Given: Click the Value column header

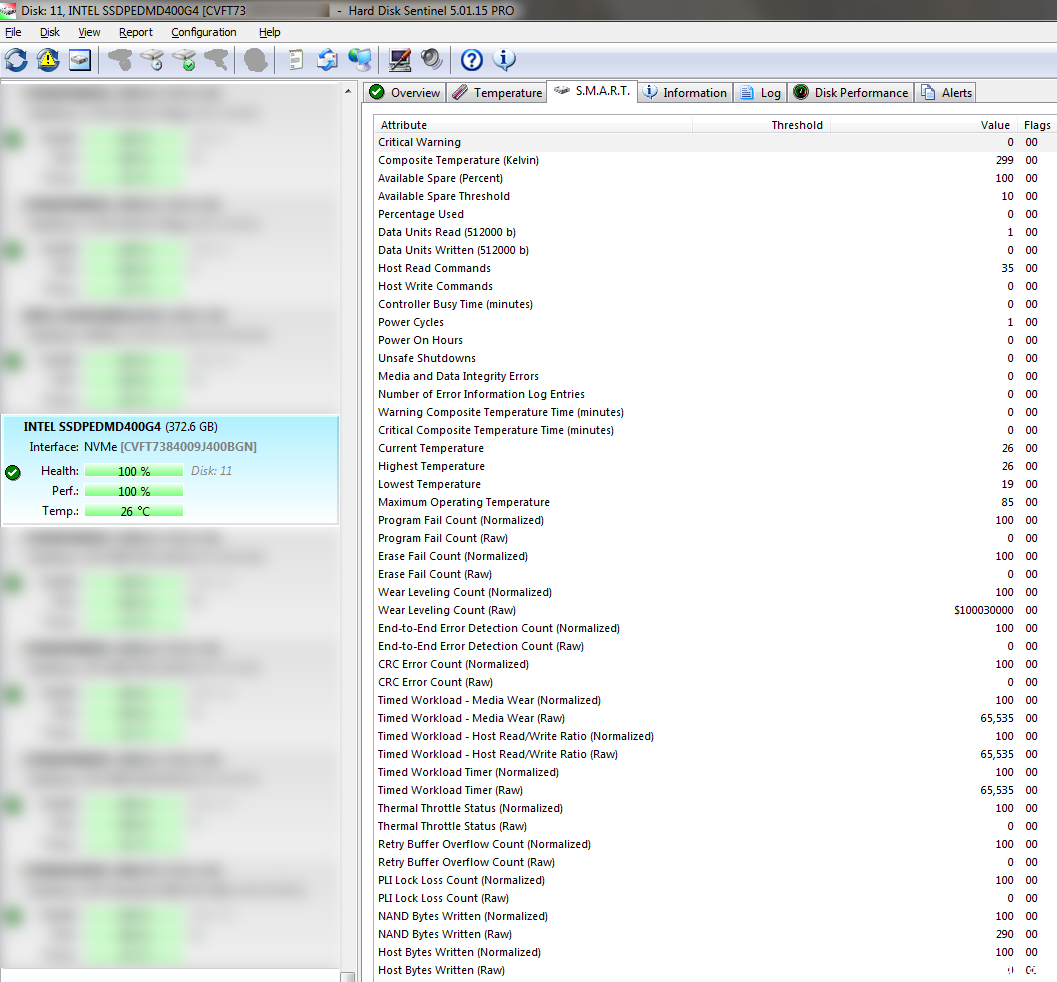Looking at the screenshot, I should click(x=924, y=125).
